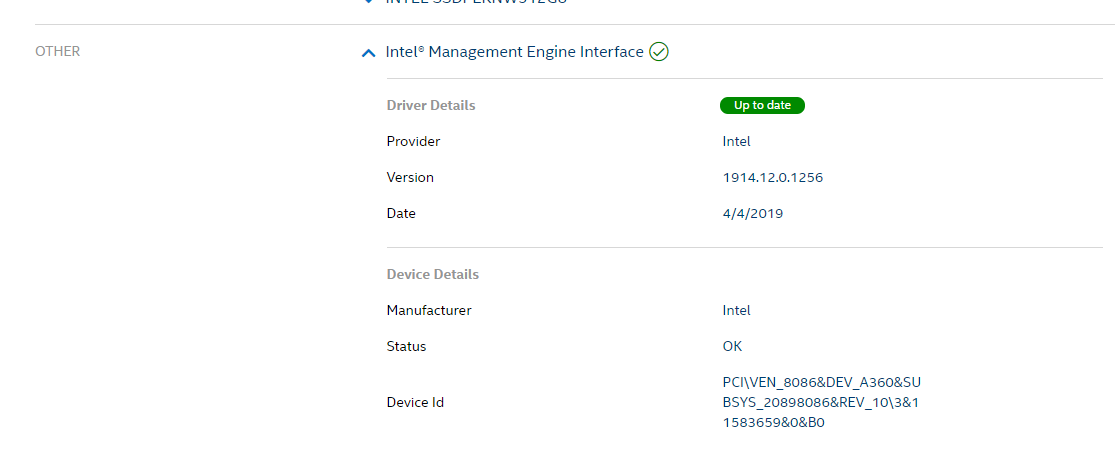Expand the partially visible SSD entry chevron
This screenshot has width=1115, height=465.
(368, 2)
